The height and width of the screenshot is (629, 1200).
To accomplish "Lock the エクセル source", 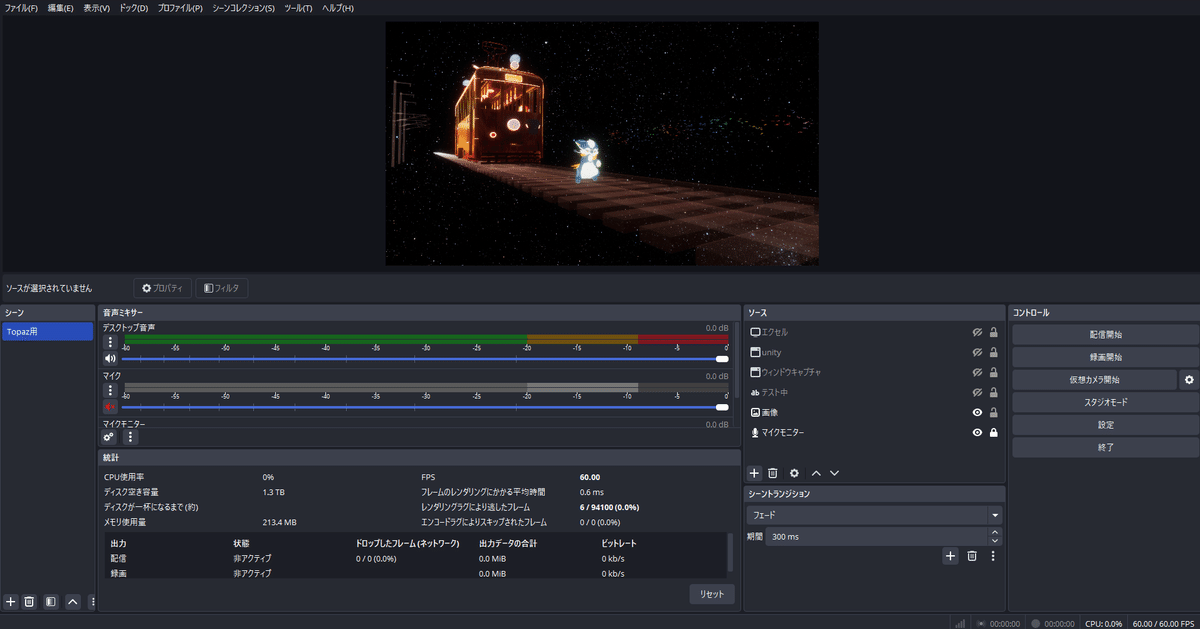I will point(993,332).
